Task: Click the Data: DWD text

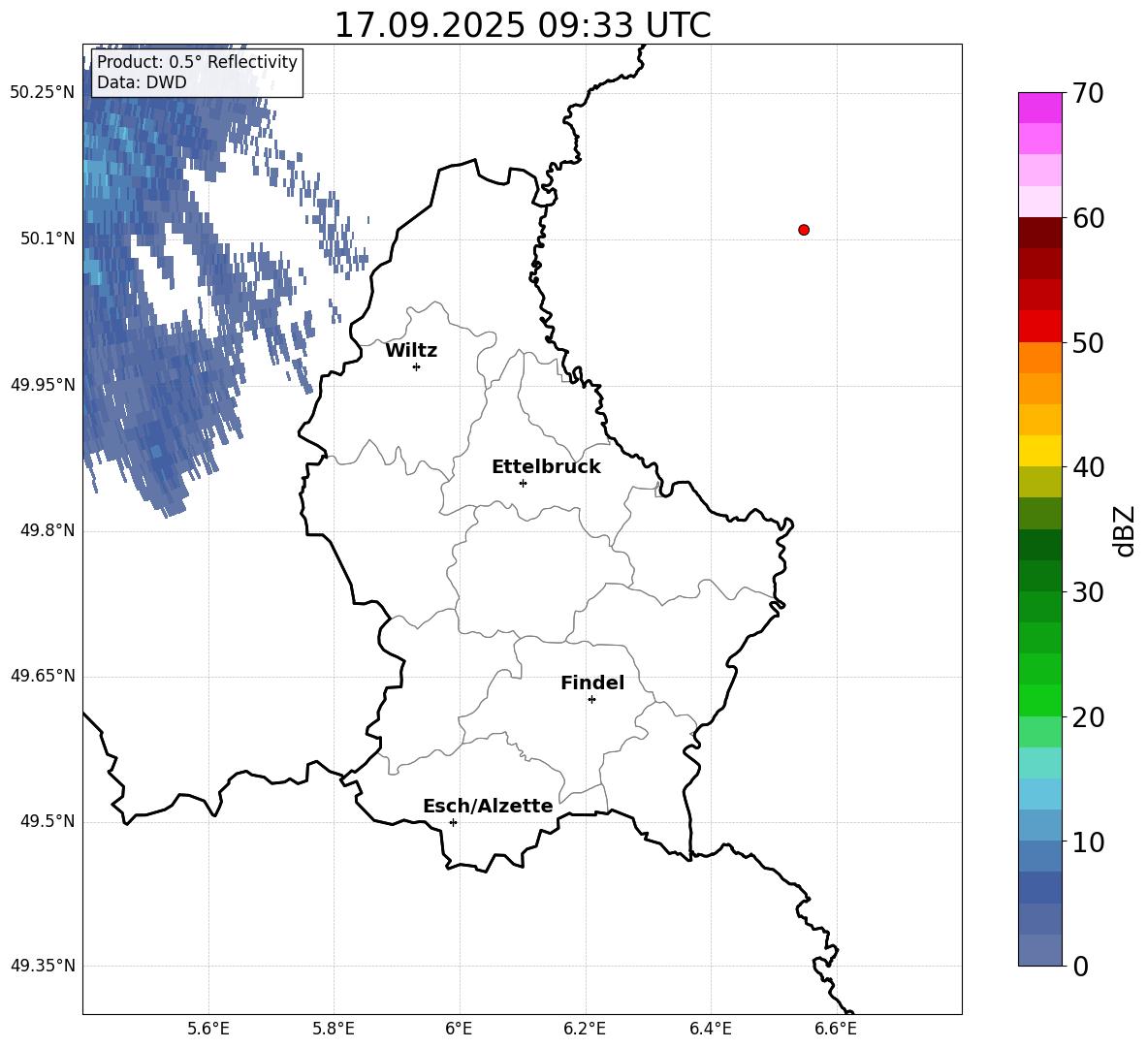Action: click(x=142, y=82)
